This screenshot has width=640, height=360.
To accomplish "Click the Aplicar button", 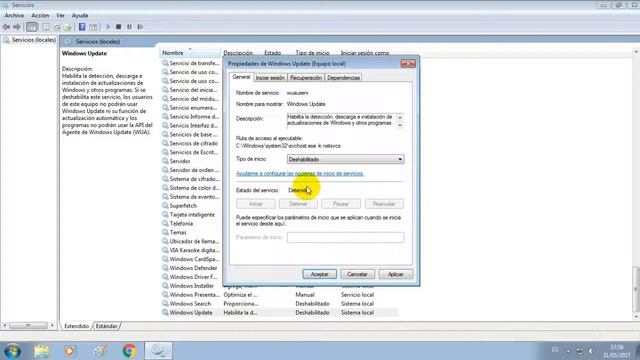I will pos(396,274).
